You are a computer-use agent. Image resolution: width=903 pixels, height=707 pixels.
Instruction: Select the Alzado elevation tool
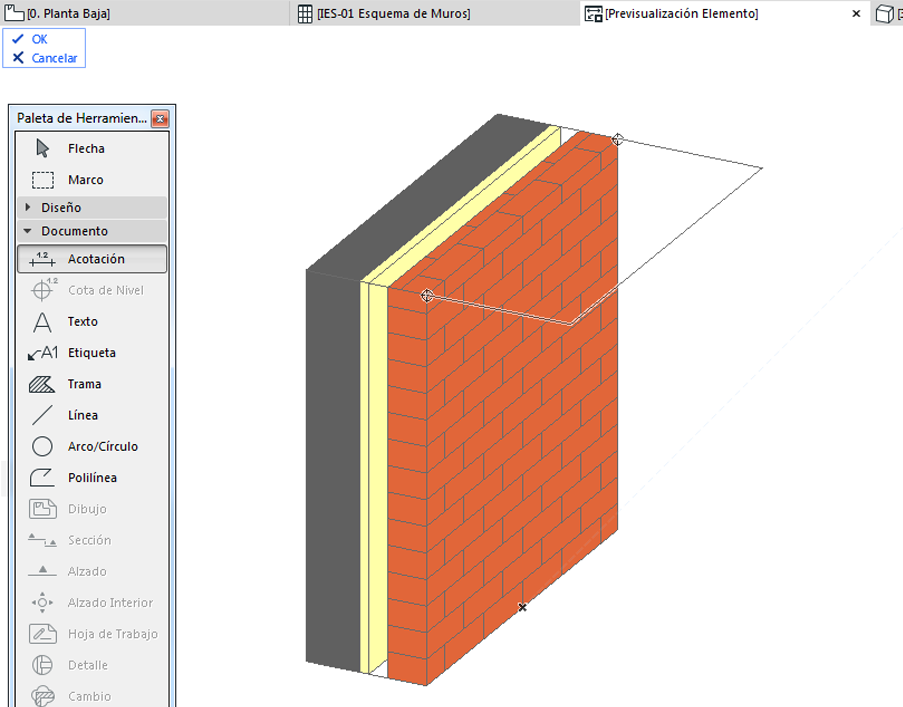[92, 571]
